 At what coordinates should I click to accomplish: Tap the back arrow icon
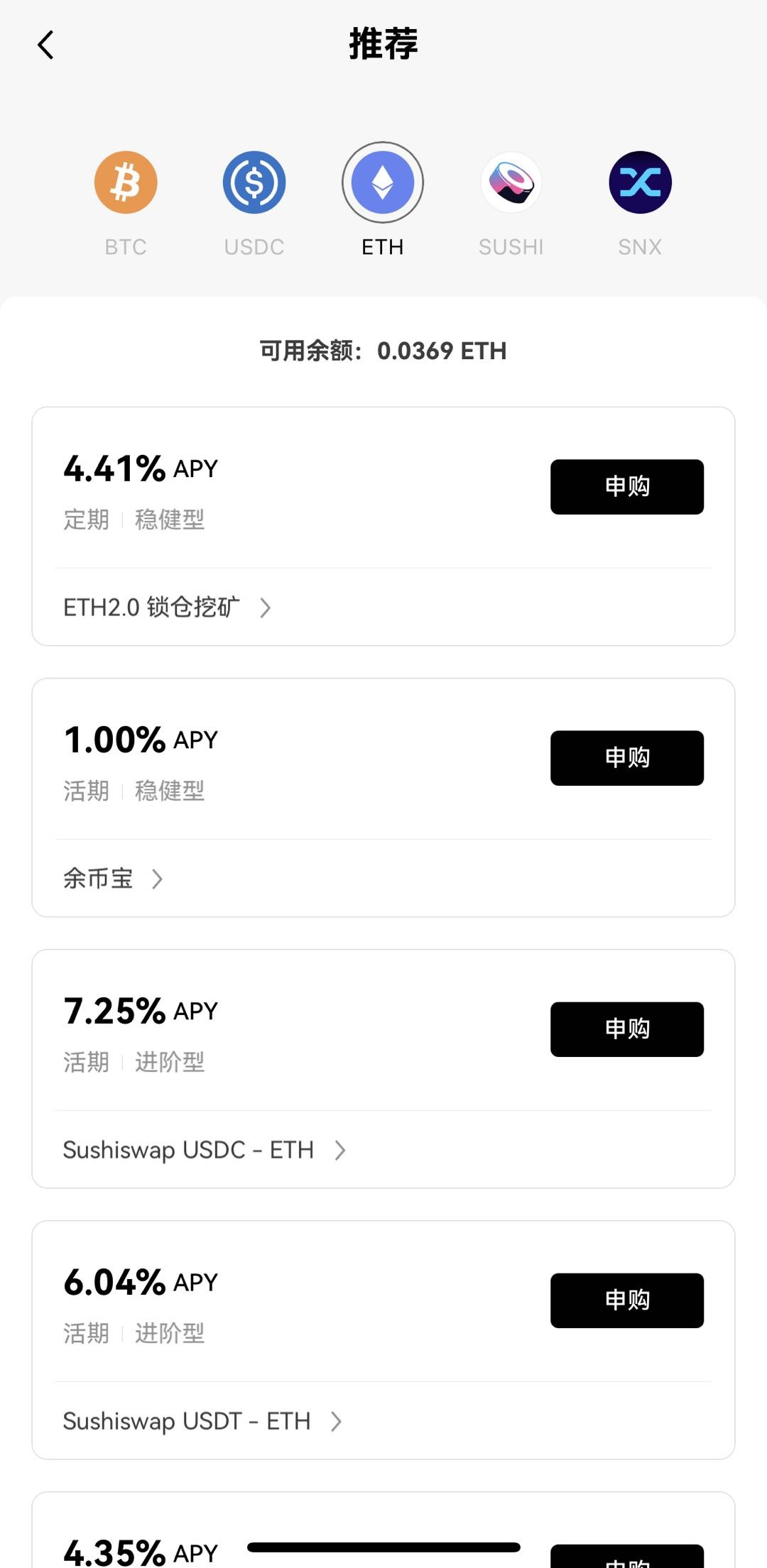45,45
